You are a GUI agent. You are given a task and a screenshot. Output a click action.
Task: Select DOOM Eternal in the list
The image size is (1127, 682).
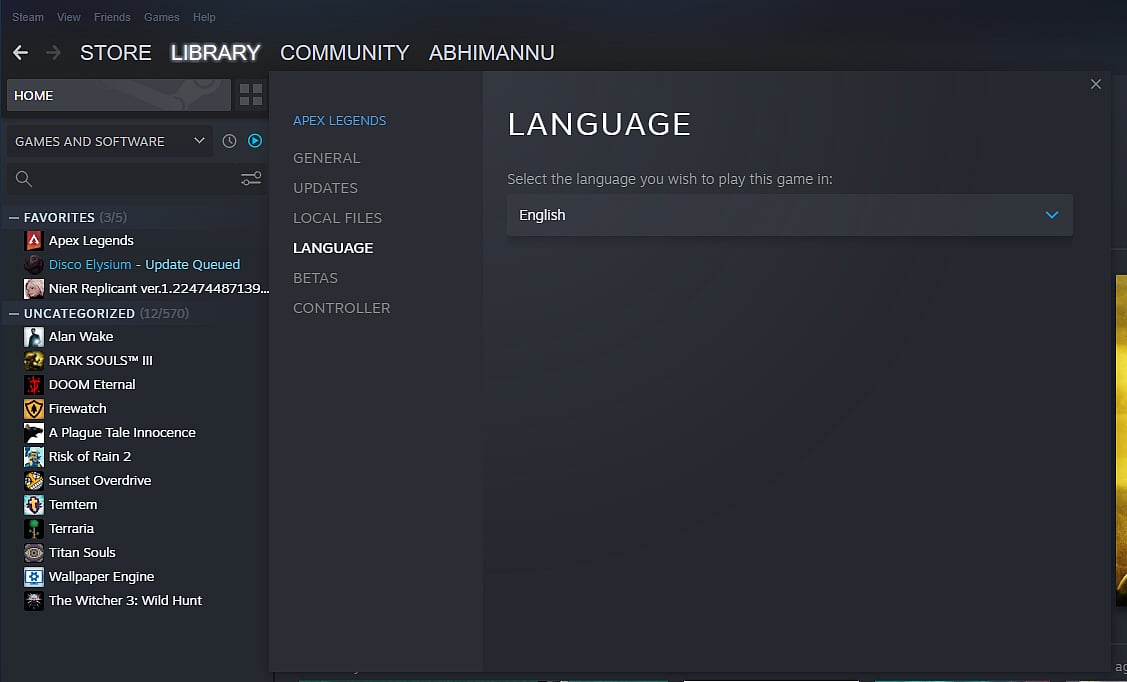tap(92, 384)
